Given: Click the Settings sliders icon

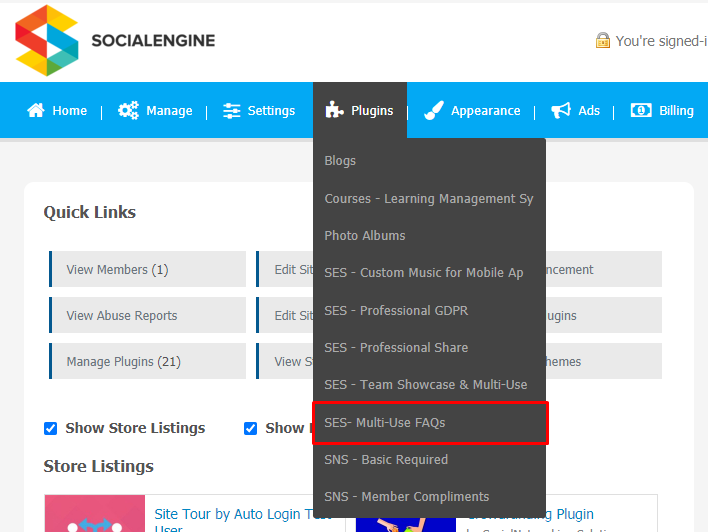Looking at the screenshot, I should [232, 111].
